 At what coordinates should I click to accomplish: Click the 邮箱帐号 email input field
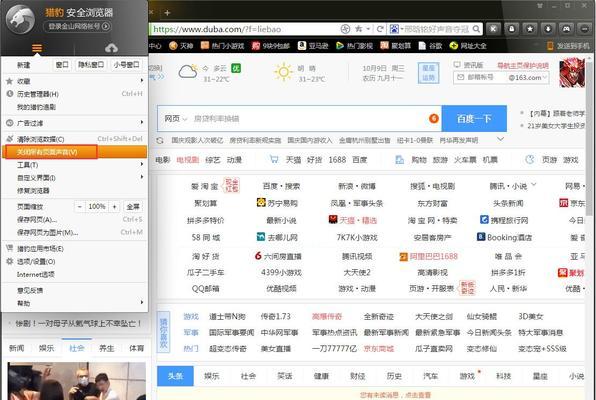[x=481, y=77]
